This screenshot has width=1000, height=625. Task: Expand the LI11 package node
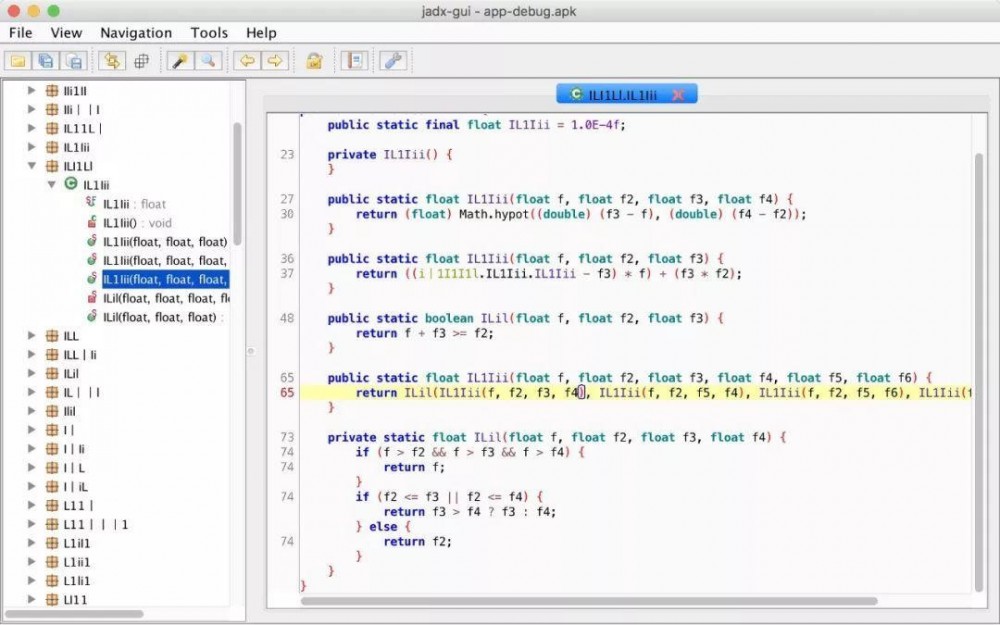click(31, 599)
